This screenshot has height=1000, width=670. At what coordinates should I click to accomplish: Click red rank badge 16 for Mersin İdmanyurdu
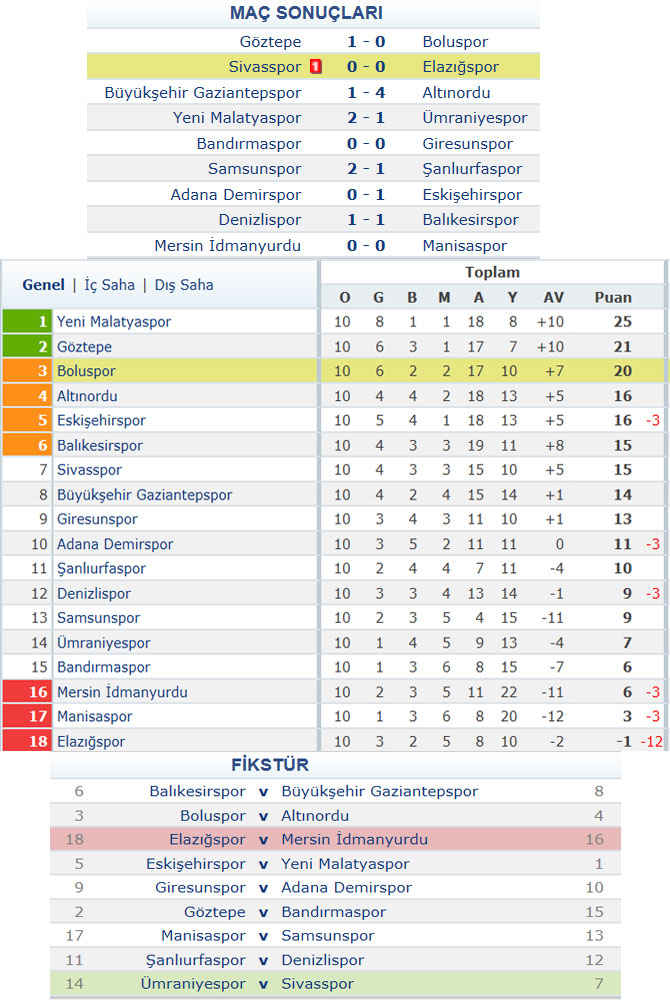(x=26, y=692)
